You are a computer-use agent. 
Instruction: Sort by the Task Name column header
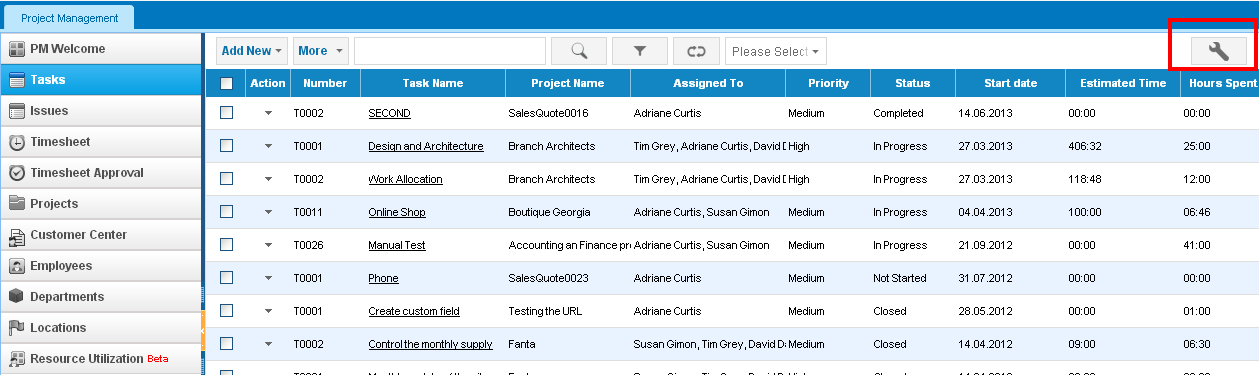click(433, 83)
